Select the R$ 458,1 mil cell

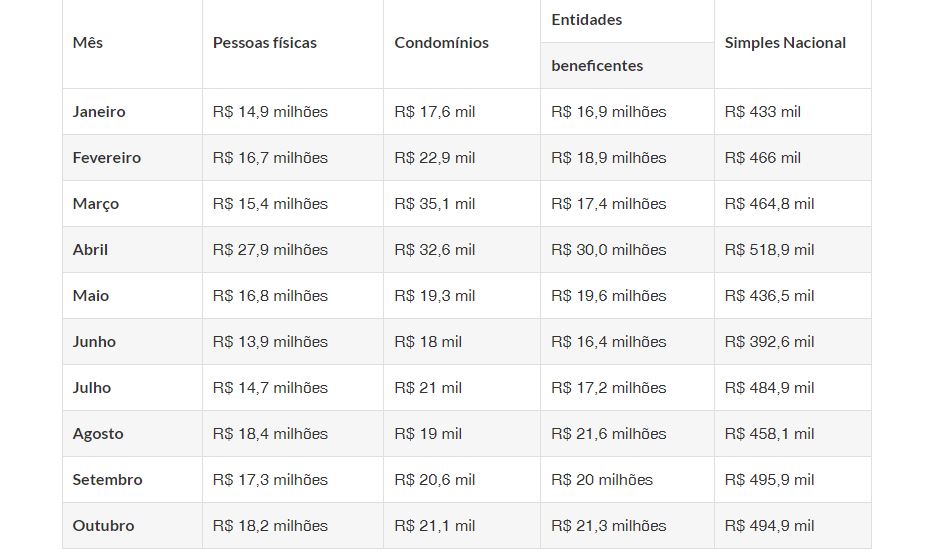(769, 434)
